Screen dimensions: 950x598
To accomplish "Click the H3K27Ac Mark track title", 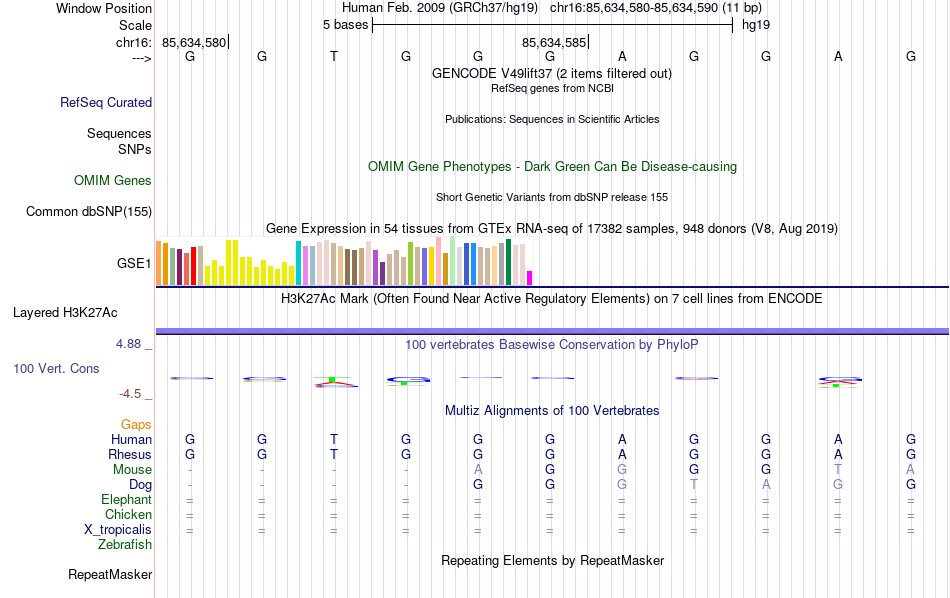I will click(551, 299).
